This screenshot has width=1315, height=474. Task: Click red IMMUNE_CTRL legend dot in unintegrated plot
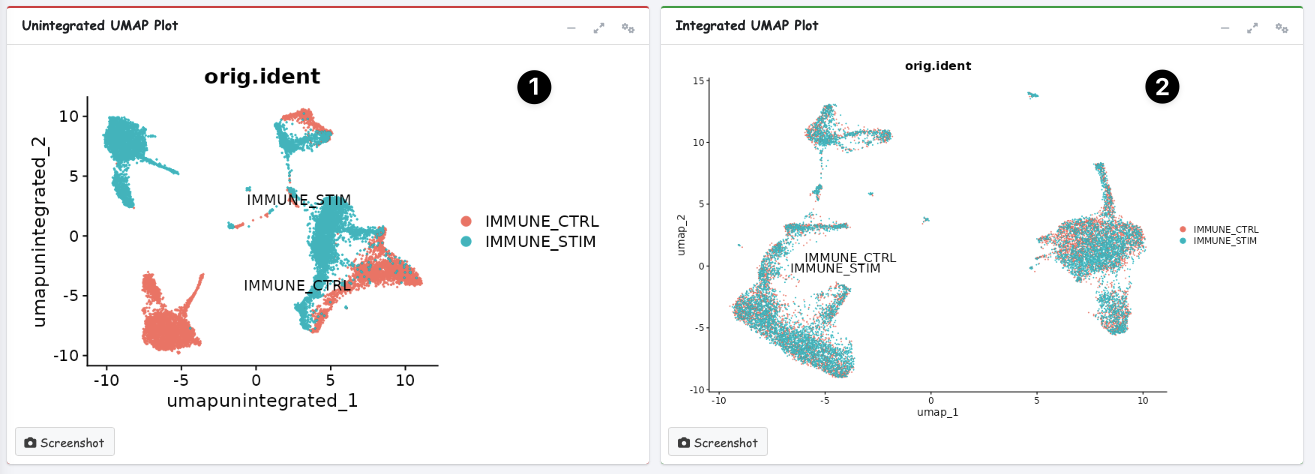point(466,221)
